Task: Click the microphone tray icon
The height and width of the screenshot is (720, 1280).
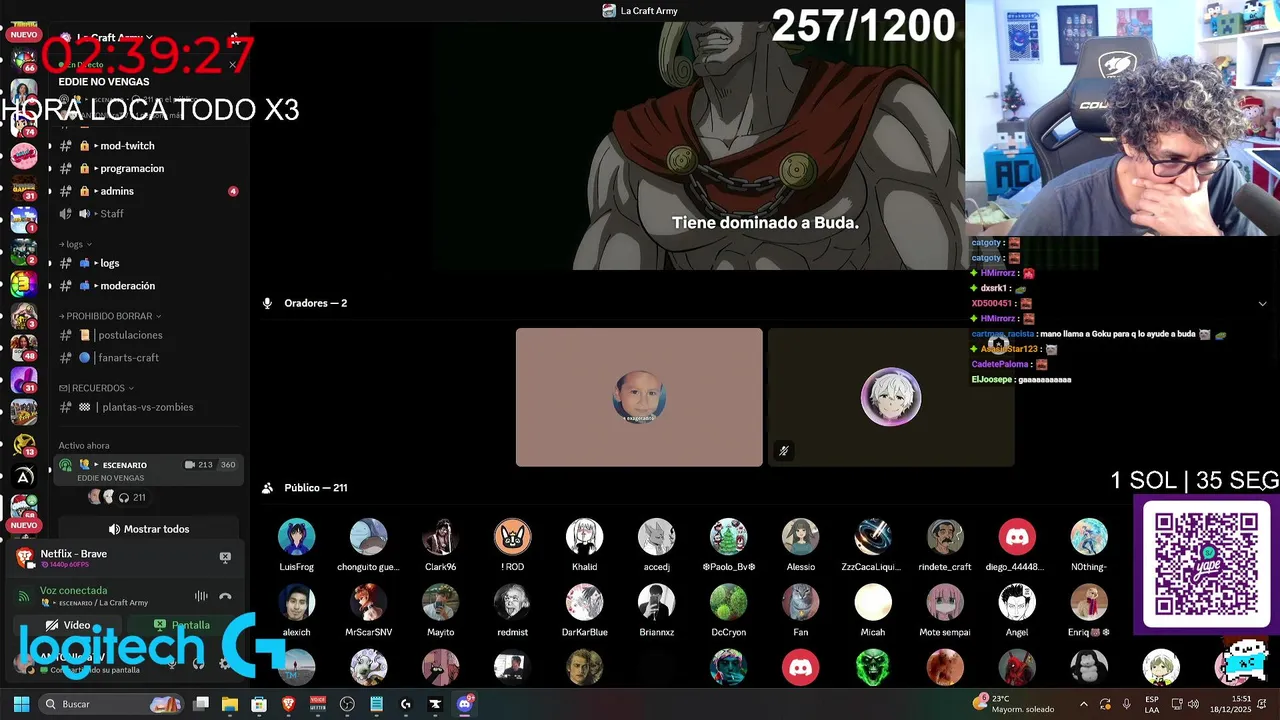Action: [1127, 704]
